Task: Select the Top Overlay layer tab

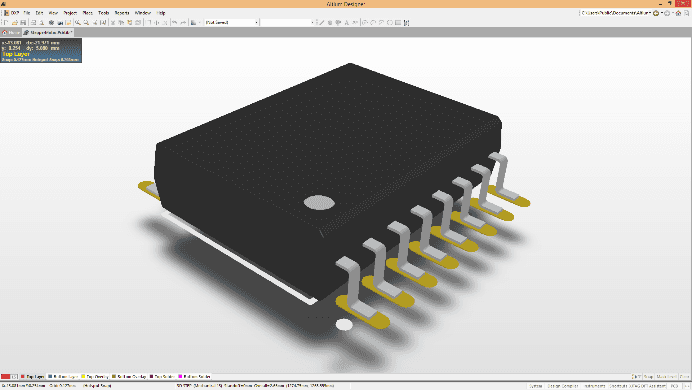Action: coord(95,376)
